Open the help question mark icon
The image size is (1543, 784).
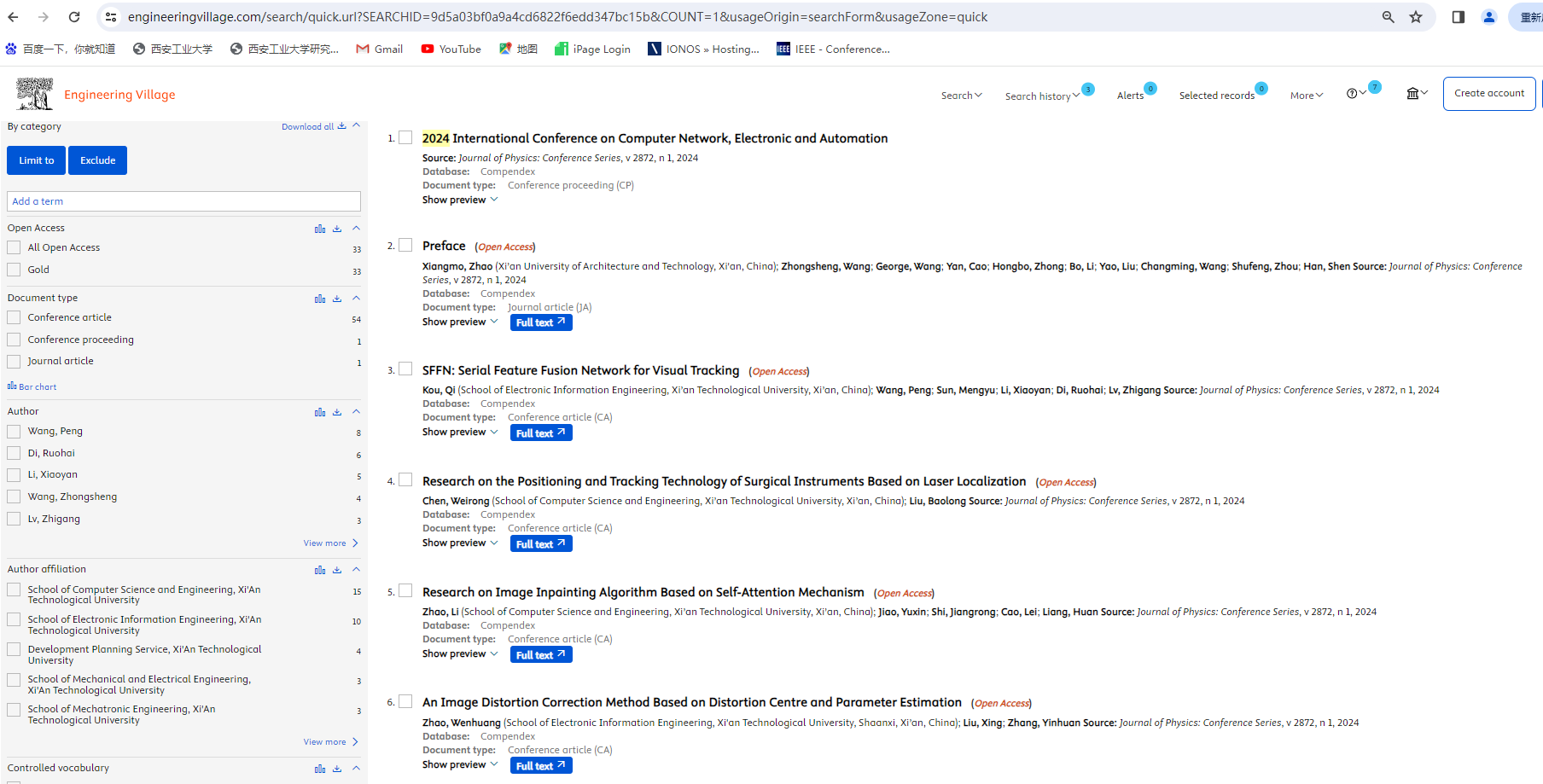(x=1352, y=94)
